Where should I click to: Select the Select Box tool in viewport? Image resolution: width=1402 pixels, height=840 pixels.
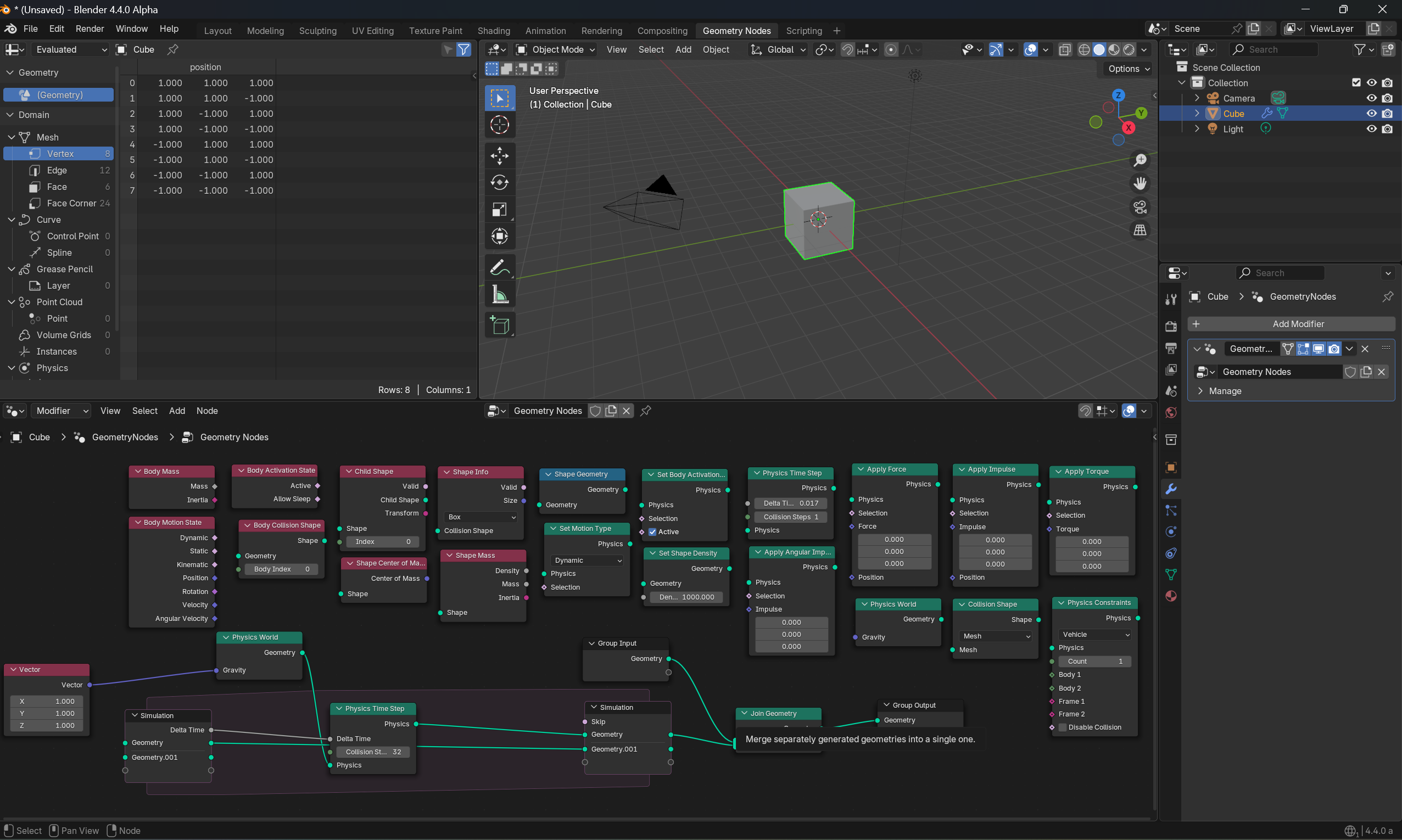coord(499,98)
